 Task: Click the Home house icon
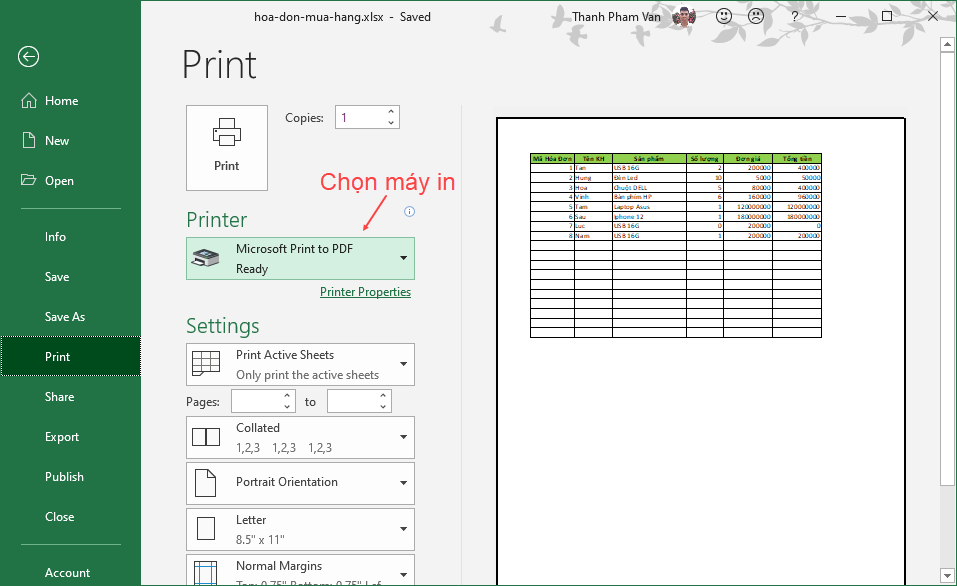[29, 101]
